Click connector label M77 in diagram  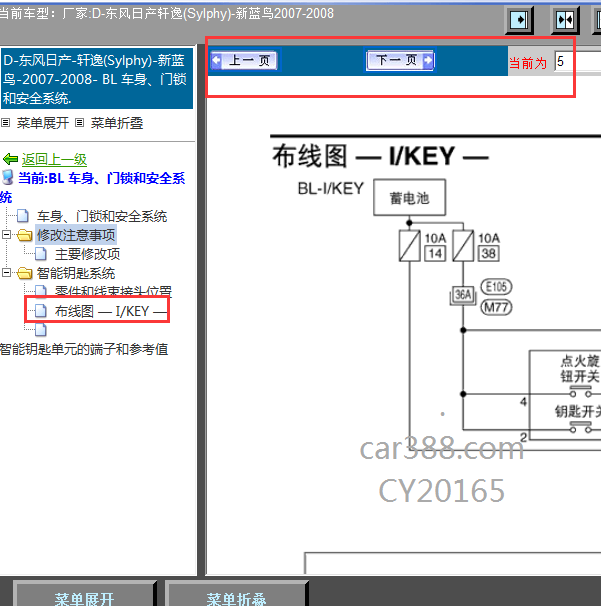496,307
